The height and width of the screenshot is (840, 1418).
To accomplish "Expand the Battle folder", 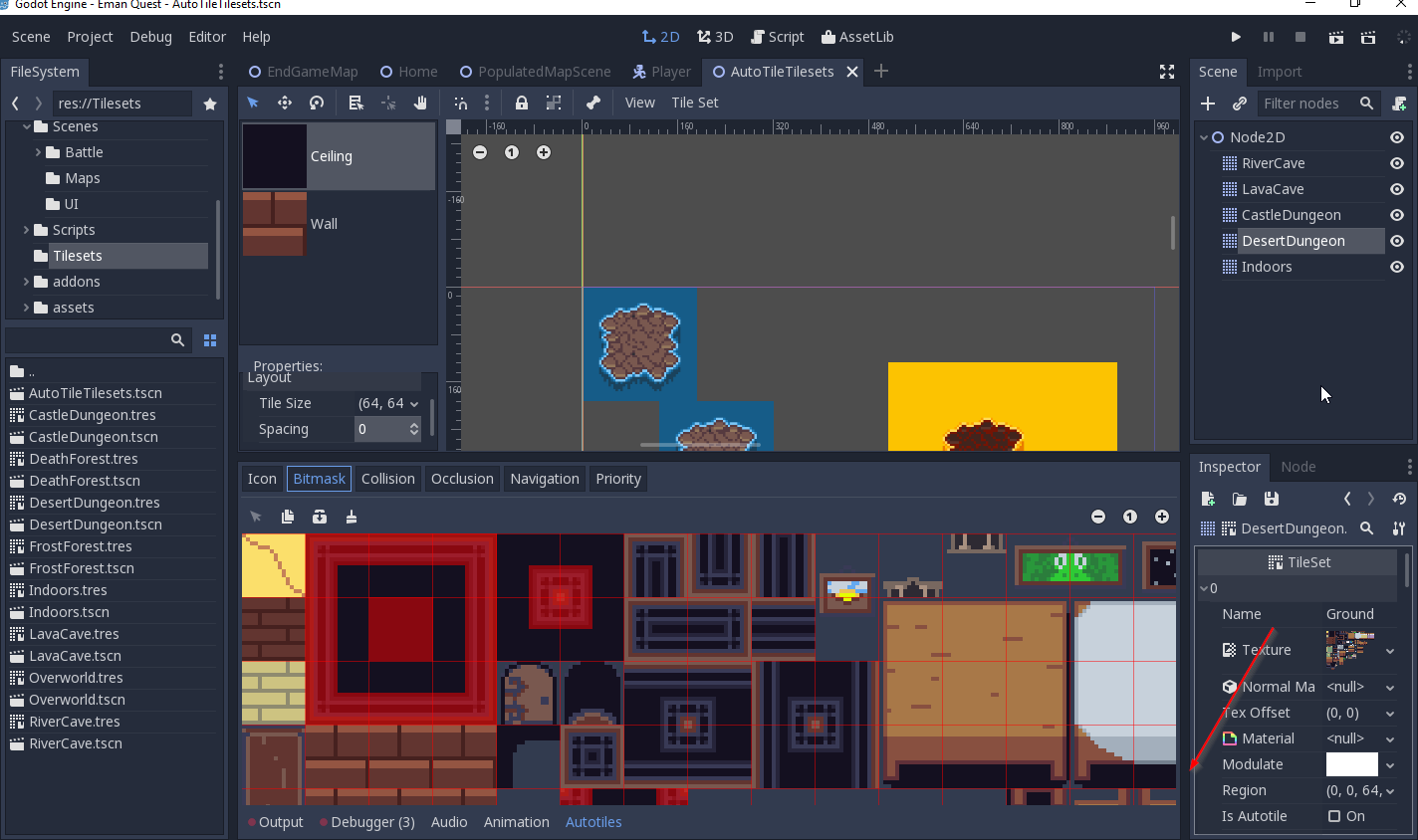I will 38,152.
